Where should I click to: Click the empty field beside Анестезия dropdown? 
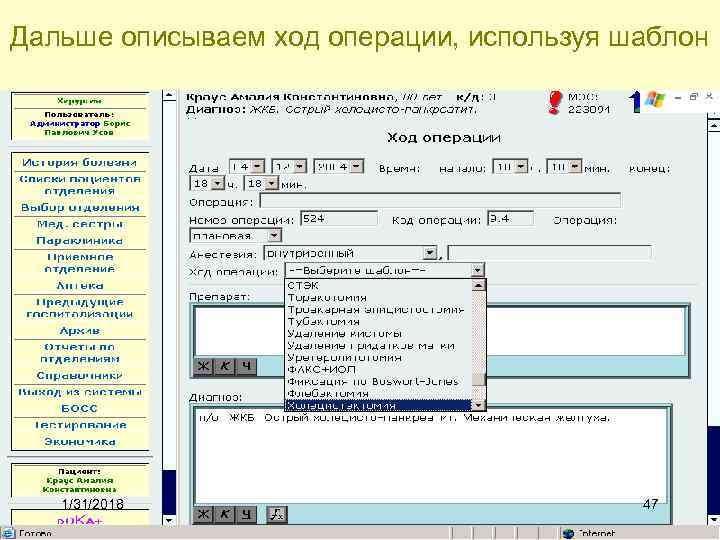[x=549, y=253]
